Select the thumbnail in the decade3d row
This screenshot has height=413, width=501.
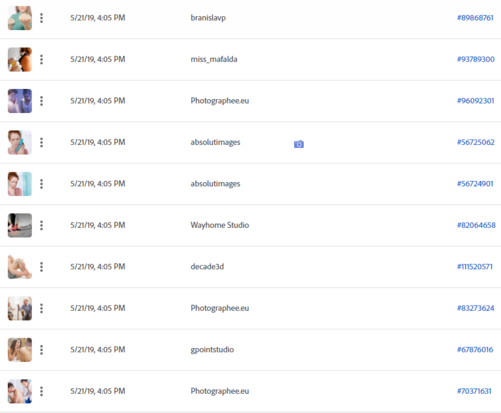(x=20, y=267)
